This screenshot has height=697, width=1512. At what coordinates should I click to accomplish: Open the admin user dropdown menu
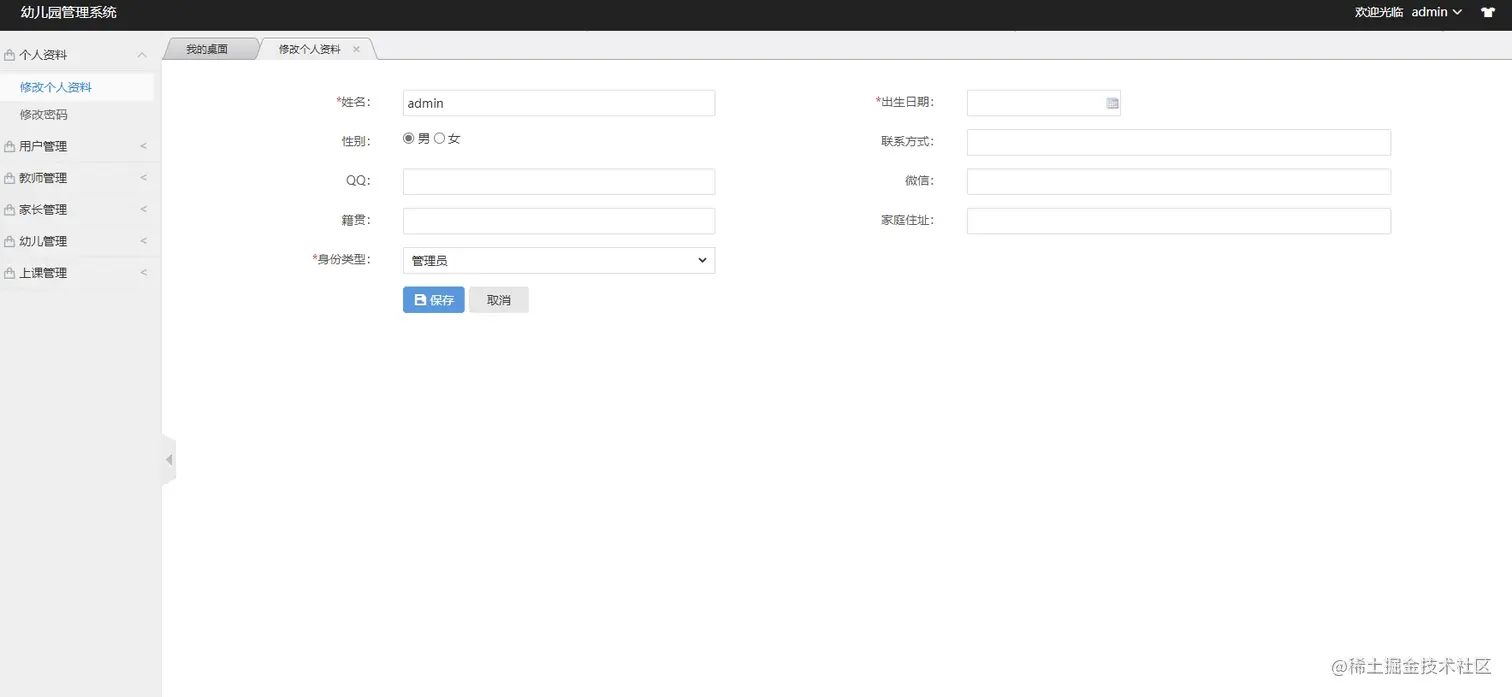point(1437,12)
